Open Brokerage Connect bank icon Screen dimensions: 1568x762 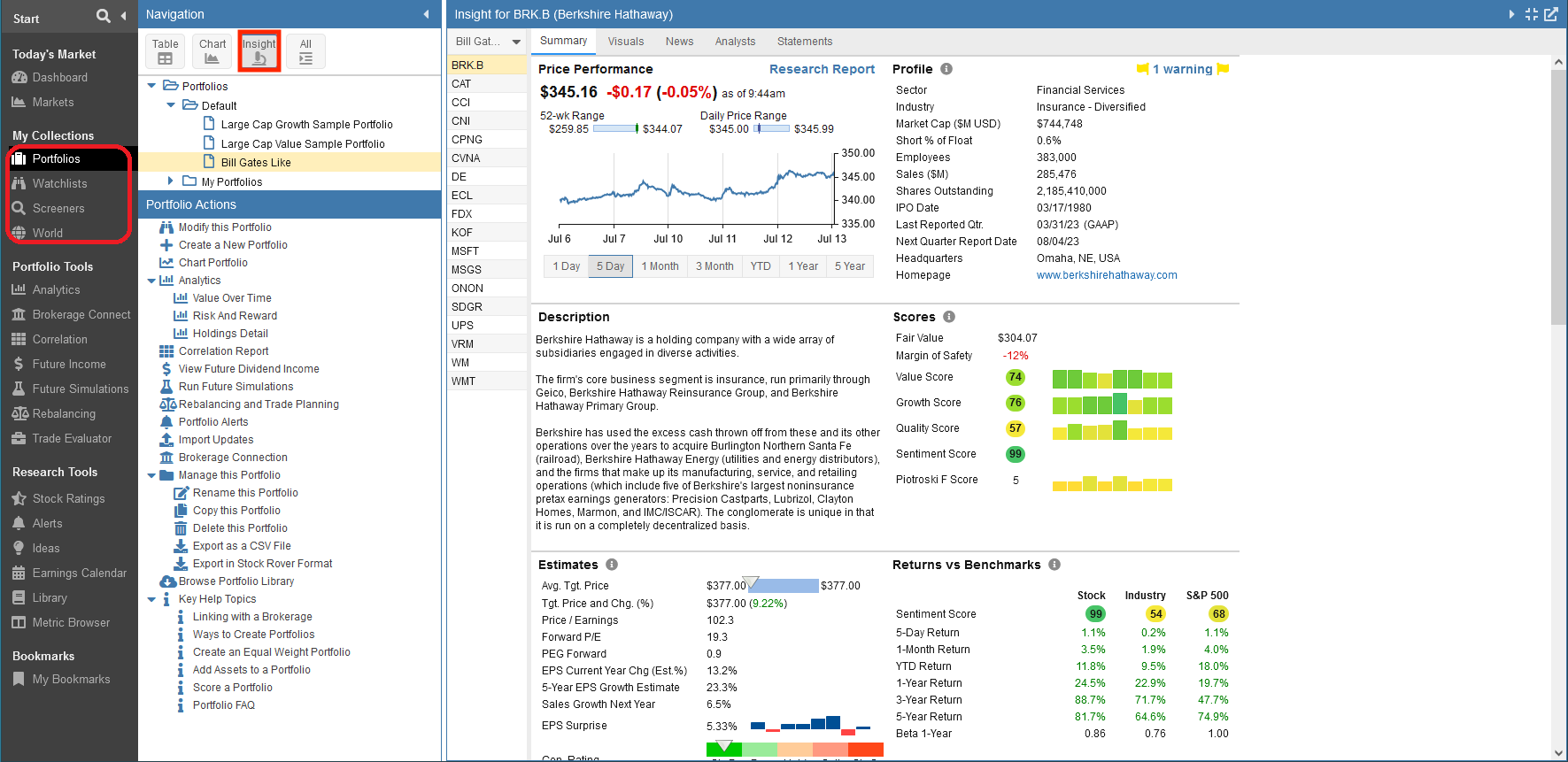[x=19, y=314]
